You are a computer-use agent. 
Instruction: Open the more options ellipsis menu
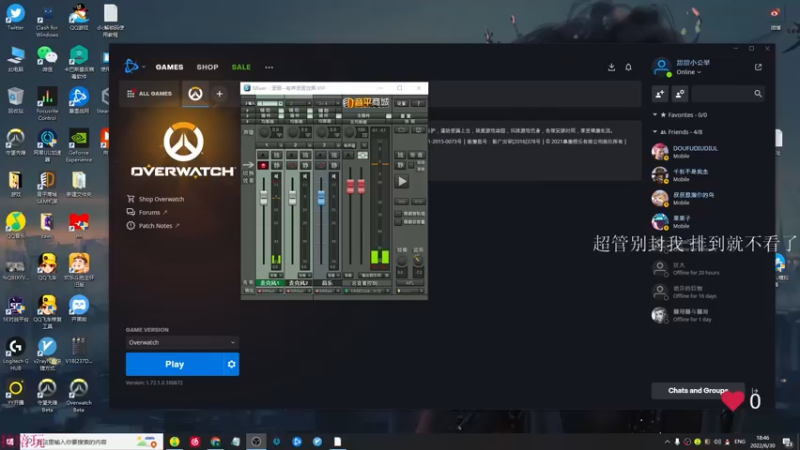(x=269, y=67)
